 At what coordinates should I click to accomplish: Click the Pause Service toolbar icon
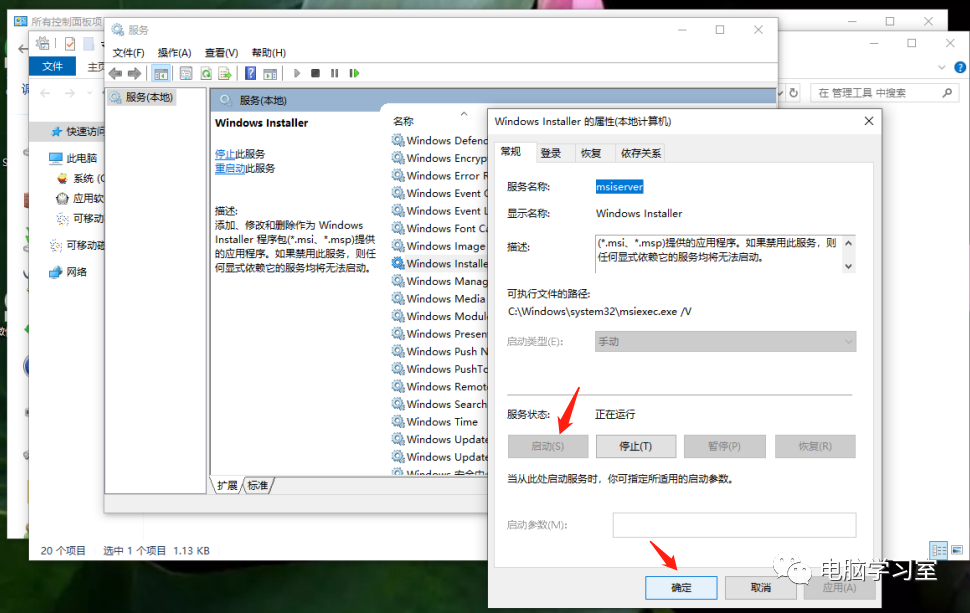pos(335,74)
